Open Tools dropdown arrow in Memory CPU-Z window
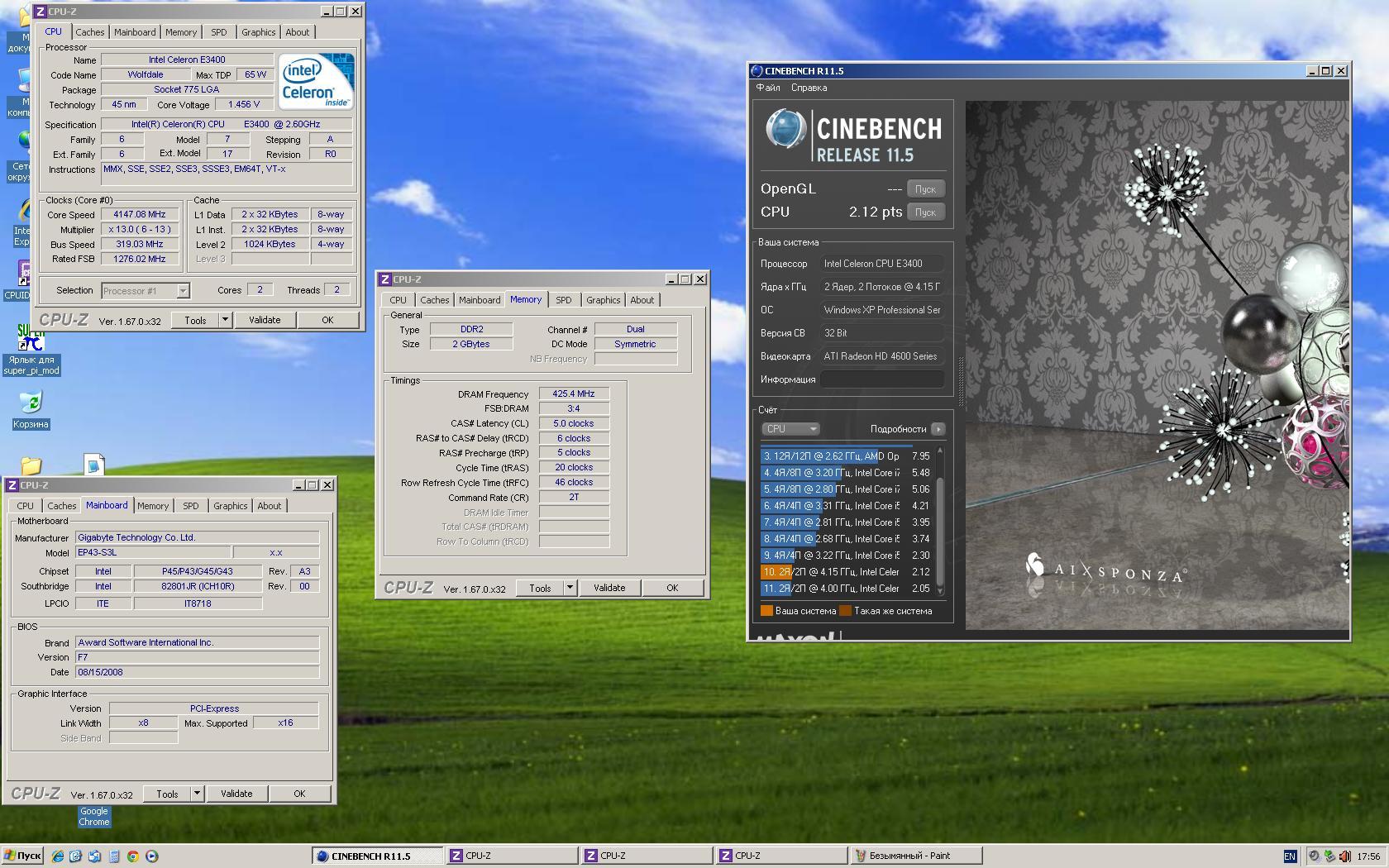The image size is (1389, 868). click(569, 588)
